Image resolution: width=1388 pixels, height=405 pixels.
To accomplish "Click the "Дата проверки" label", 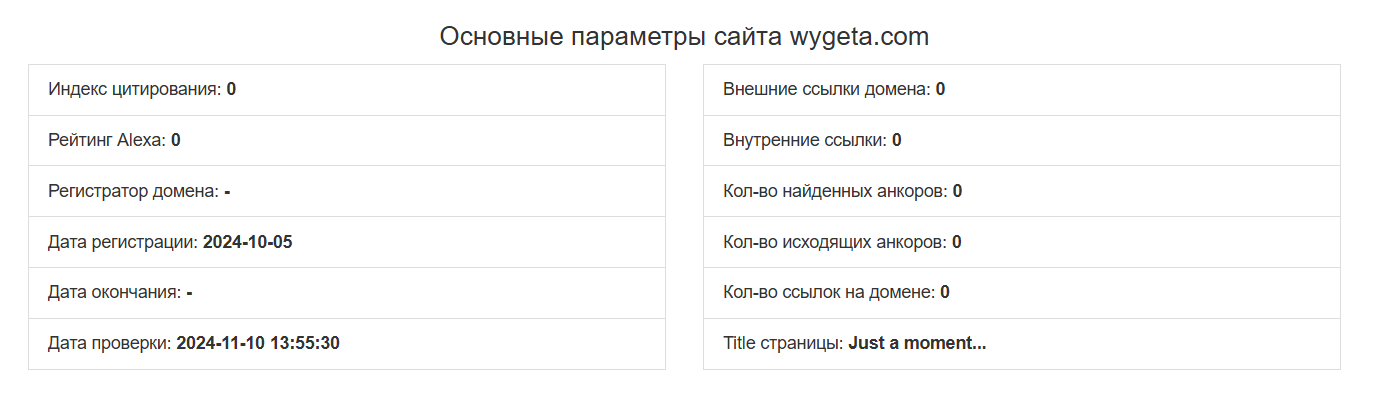I will click(x=110, y=344).
